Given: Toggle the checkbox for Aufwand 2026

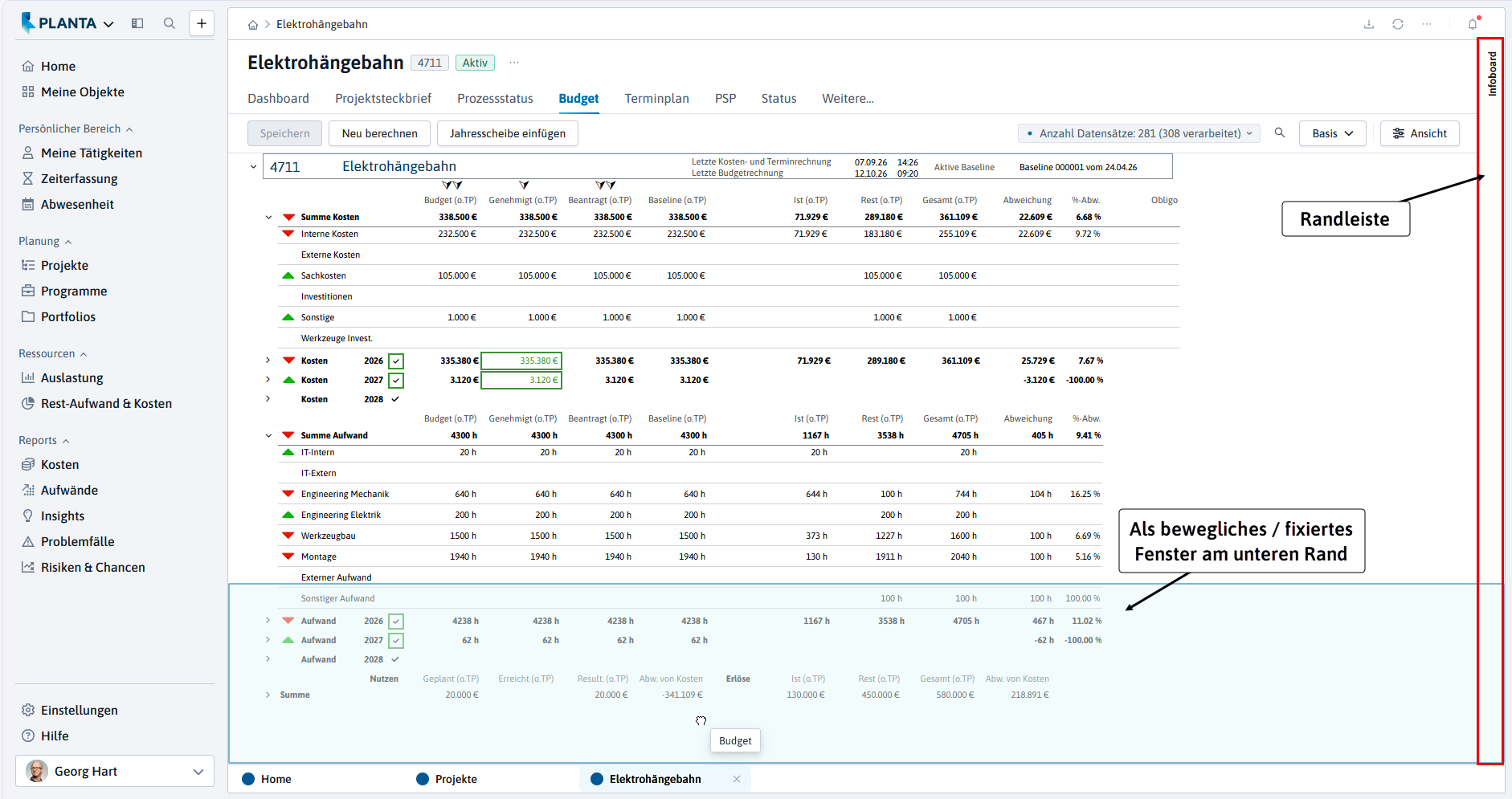Looking at the screenshot, I should point(396,622).
